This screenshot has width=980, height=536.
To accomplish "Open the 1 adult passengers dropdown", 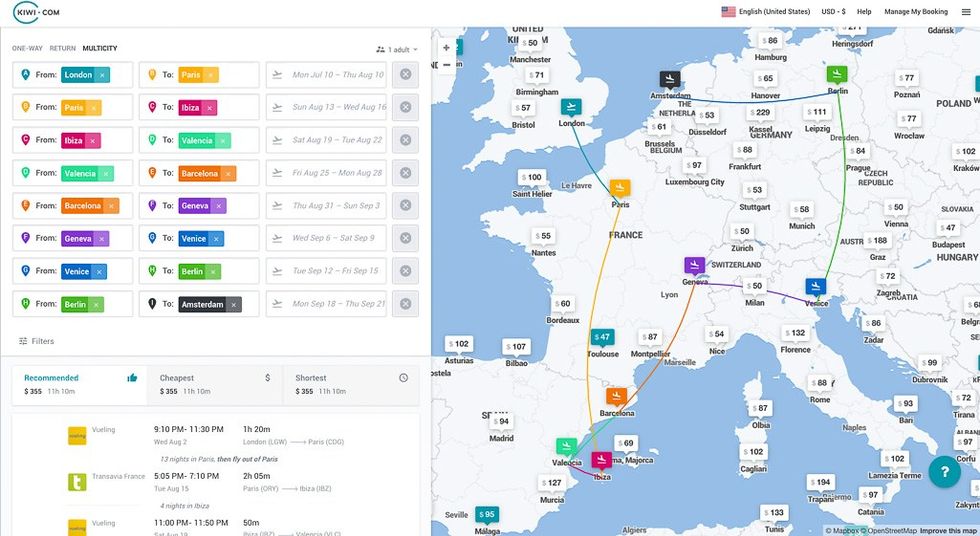I will click(x=396, y=48).
